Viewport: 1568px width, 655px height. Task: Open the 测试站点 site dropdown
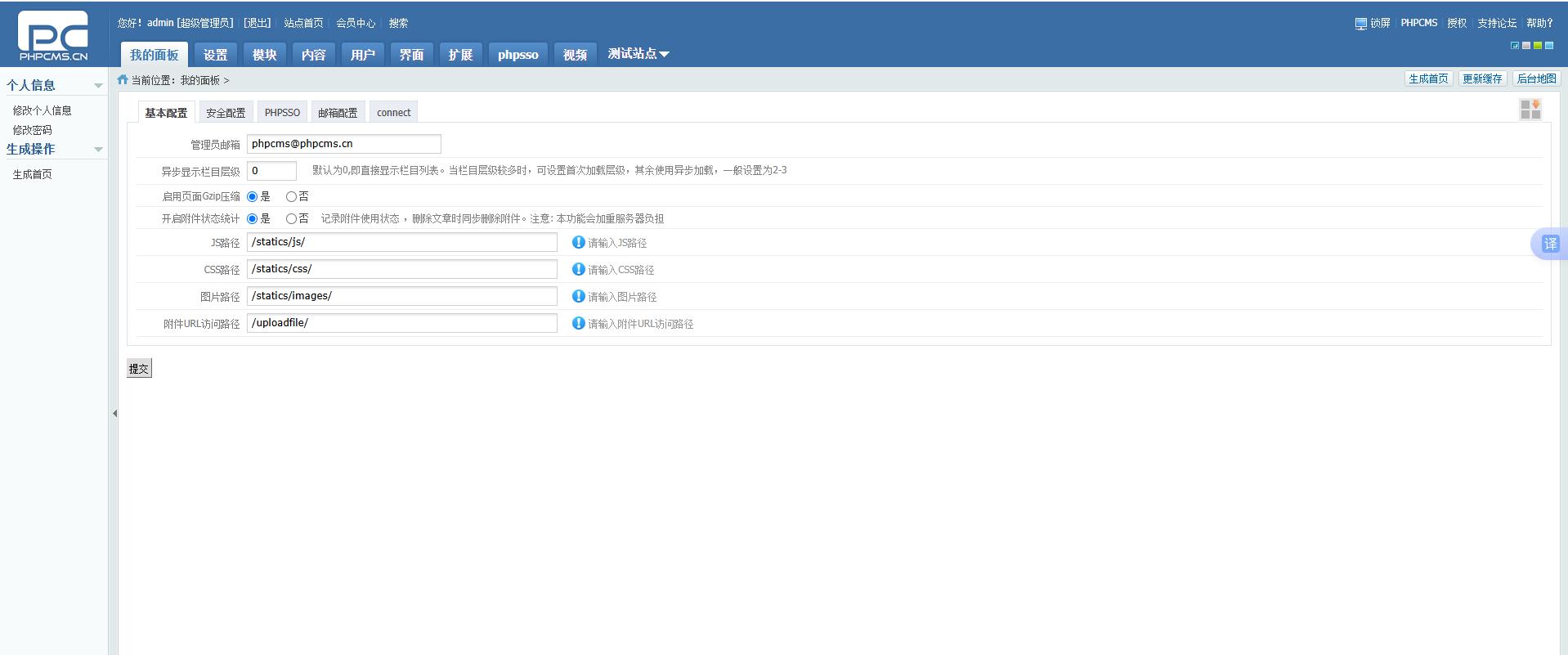(x=638, y=54)
